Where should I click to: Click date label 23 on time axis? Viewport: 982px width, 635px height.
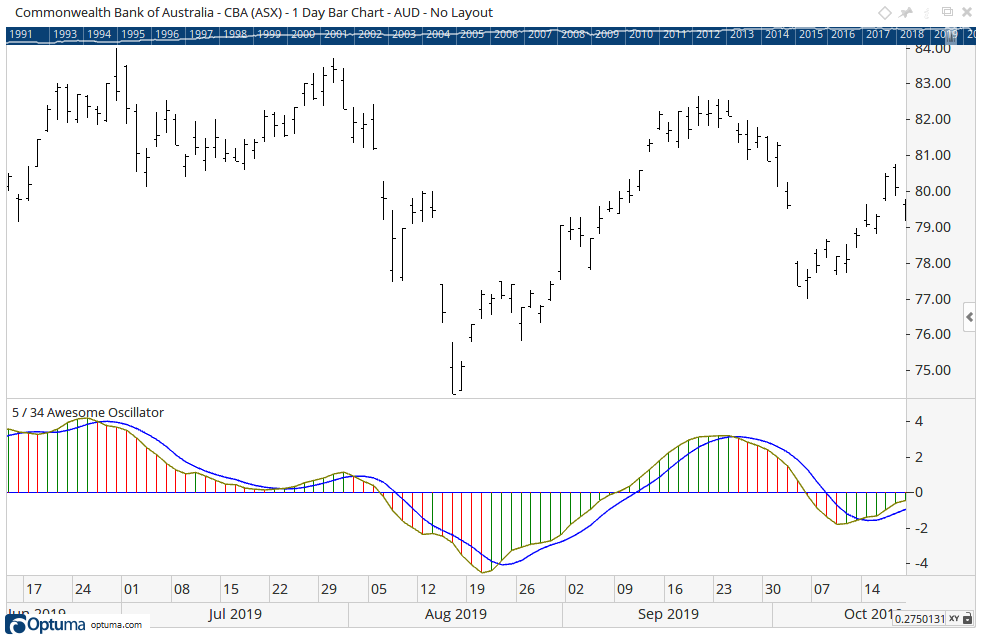coord(723,589)
